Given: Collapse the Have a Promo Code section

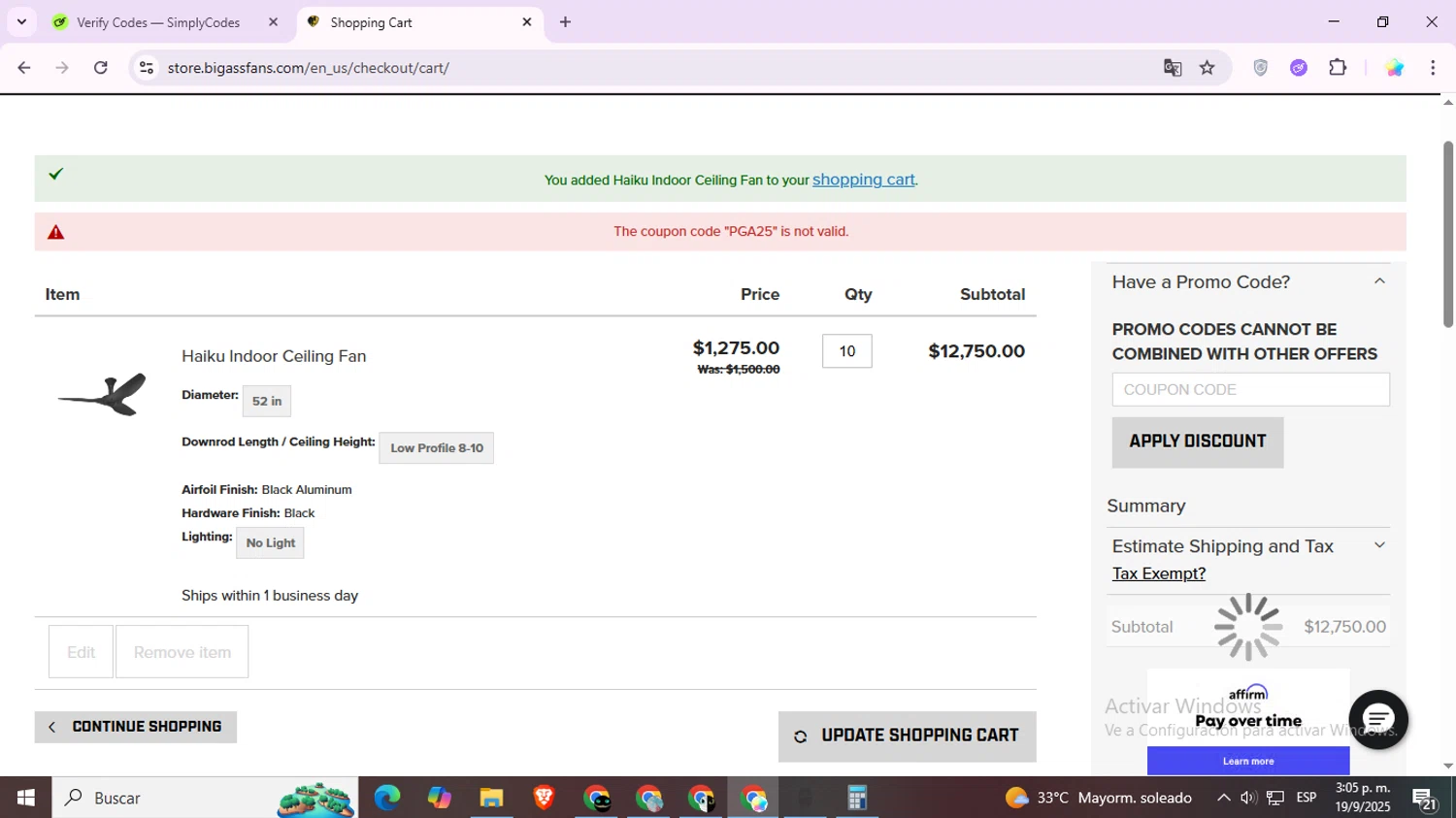Looking at the screenshot, I should (1379, 281).
